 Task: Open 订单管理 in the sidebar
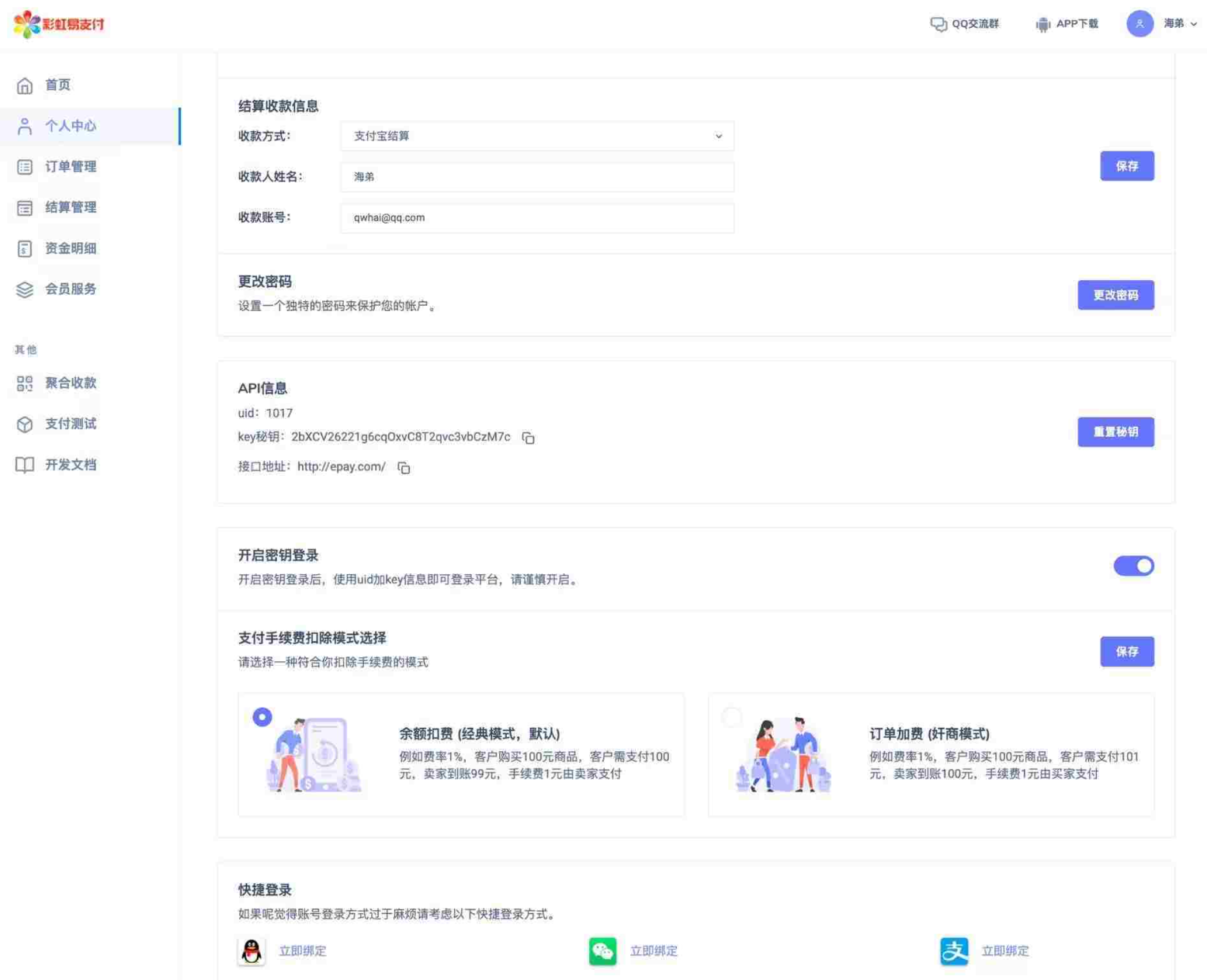70,167
